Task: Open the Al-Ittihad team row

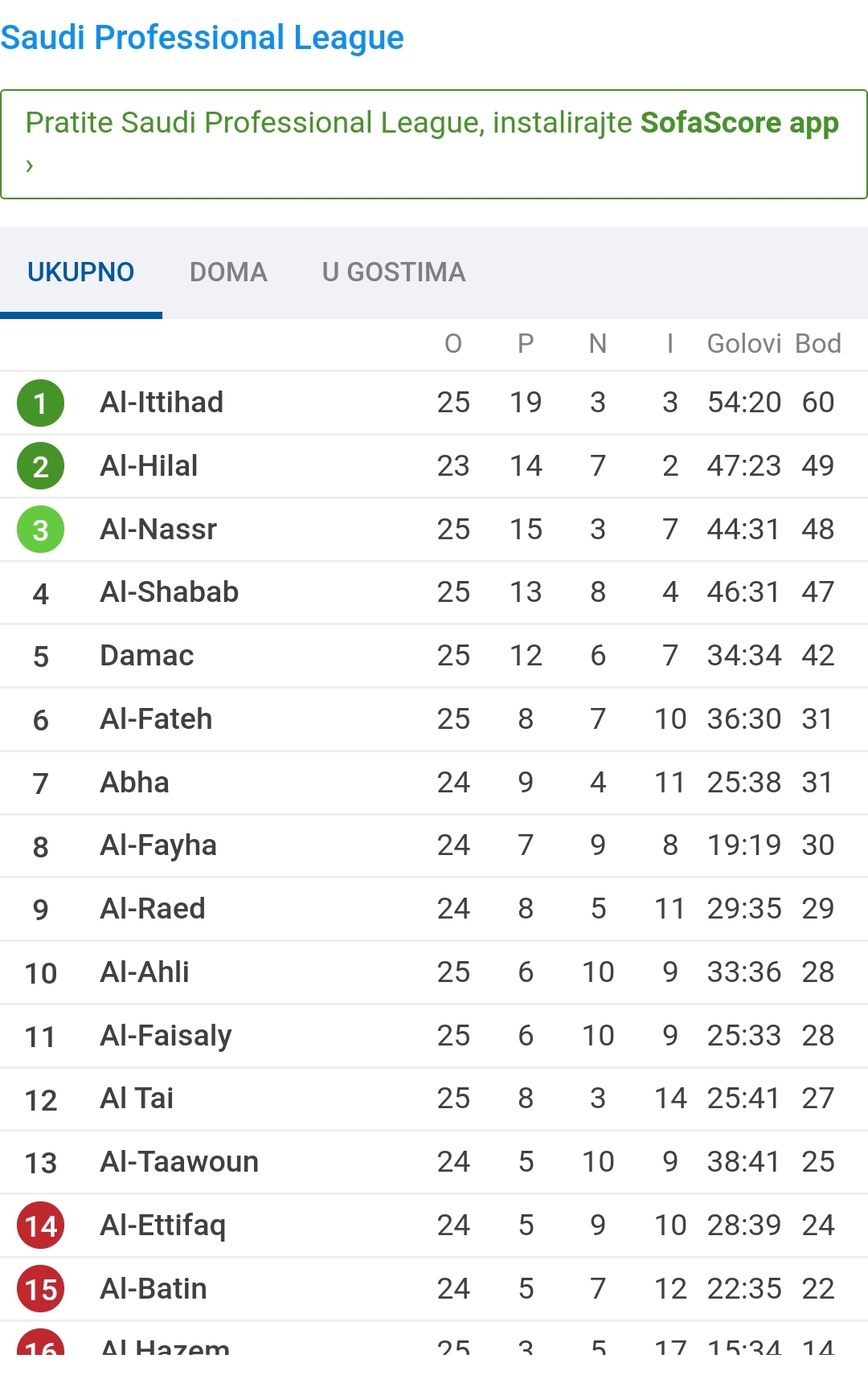Action: pos(162,402)
